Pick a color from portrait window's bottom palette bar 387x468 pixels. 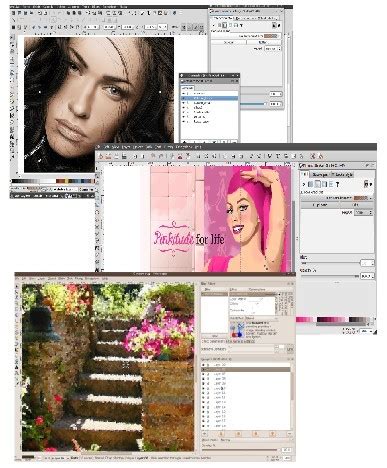[53, 181]
